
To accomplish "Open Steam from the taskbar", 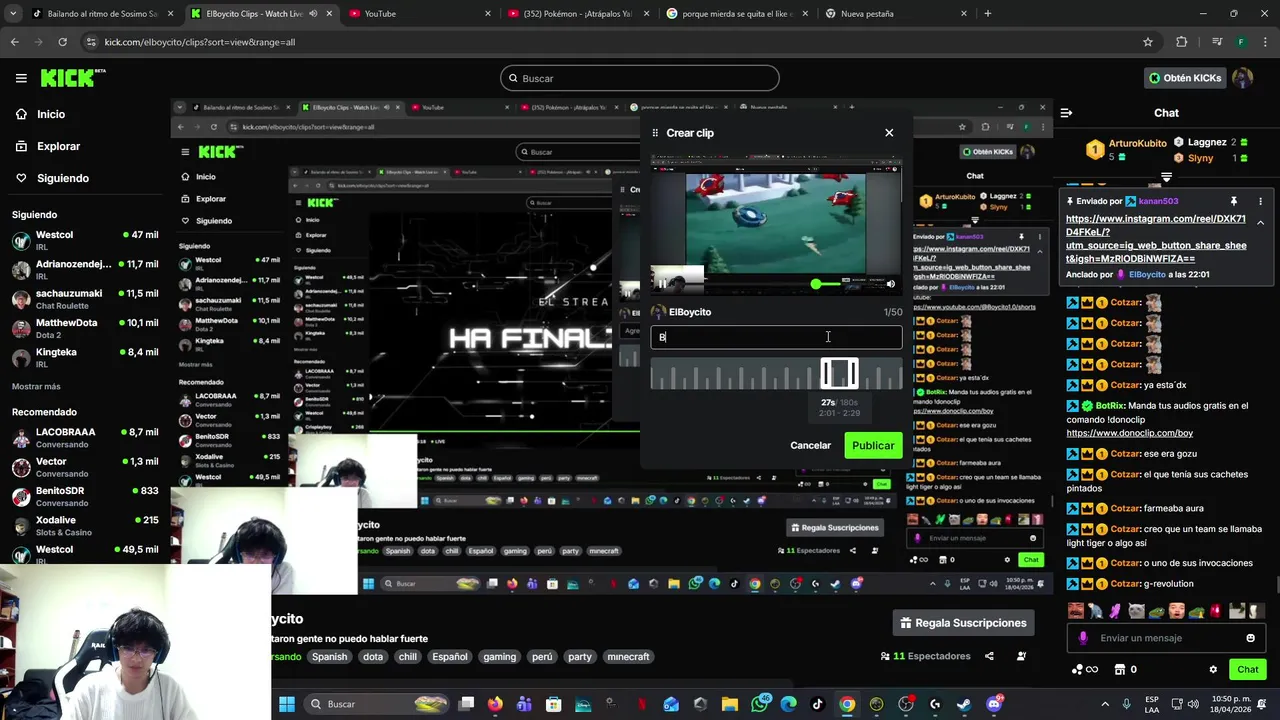I will (964, 704).
